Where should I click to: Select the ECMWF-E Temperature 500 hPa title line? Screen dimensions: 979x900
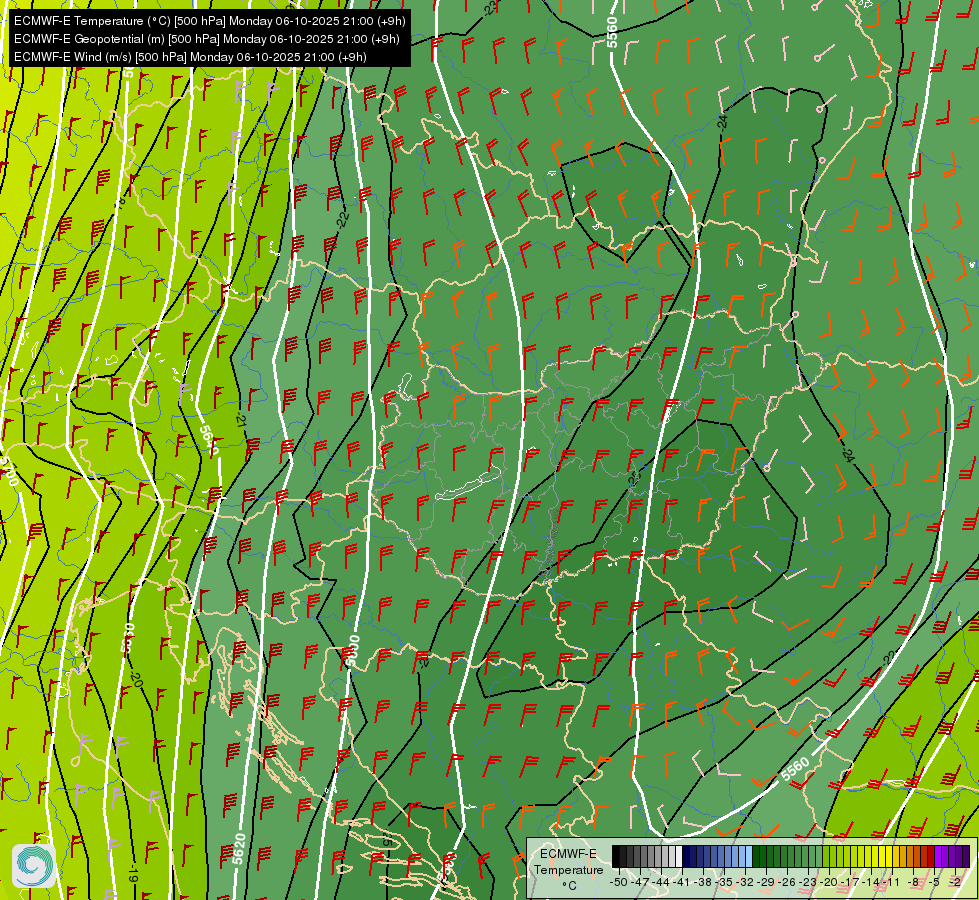[209, 21]
